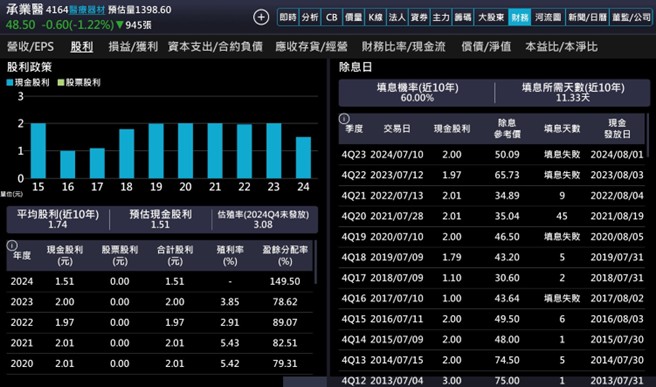656x387 pixels.
Task: Click the blue 現金股利 legend swatch
Action: tap(10, 82)
